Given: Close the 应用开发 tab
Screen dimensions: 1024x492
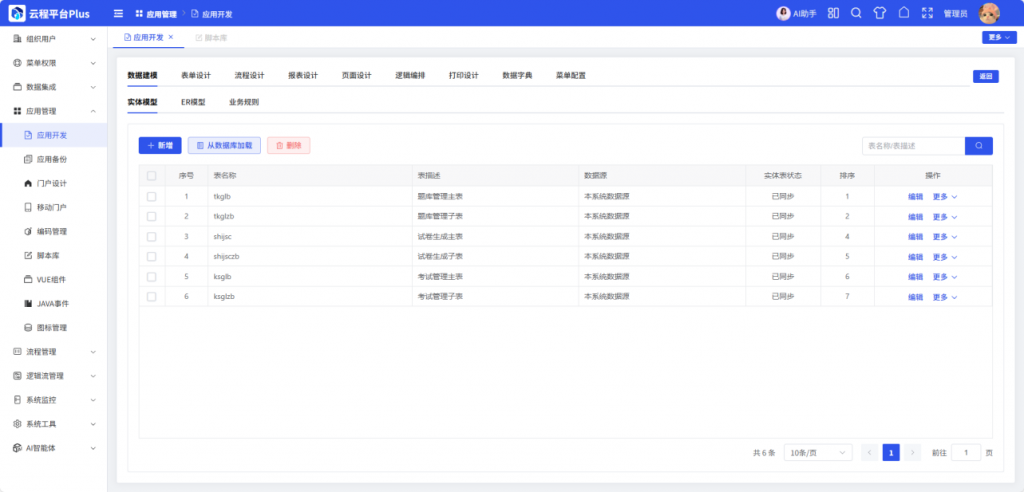Looking at the screenshot, I should click(x=171, y=37).
